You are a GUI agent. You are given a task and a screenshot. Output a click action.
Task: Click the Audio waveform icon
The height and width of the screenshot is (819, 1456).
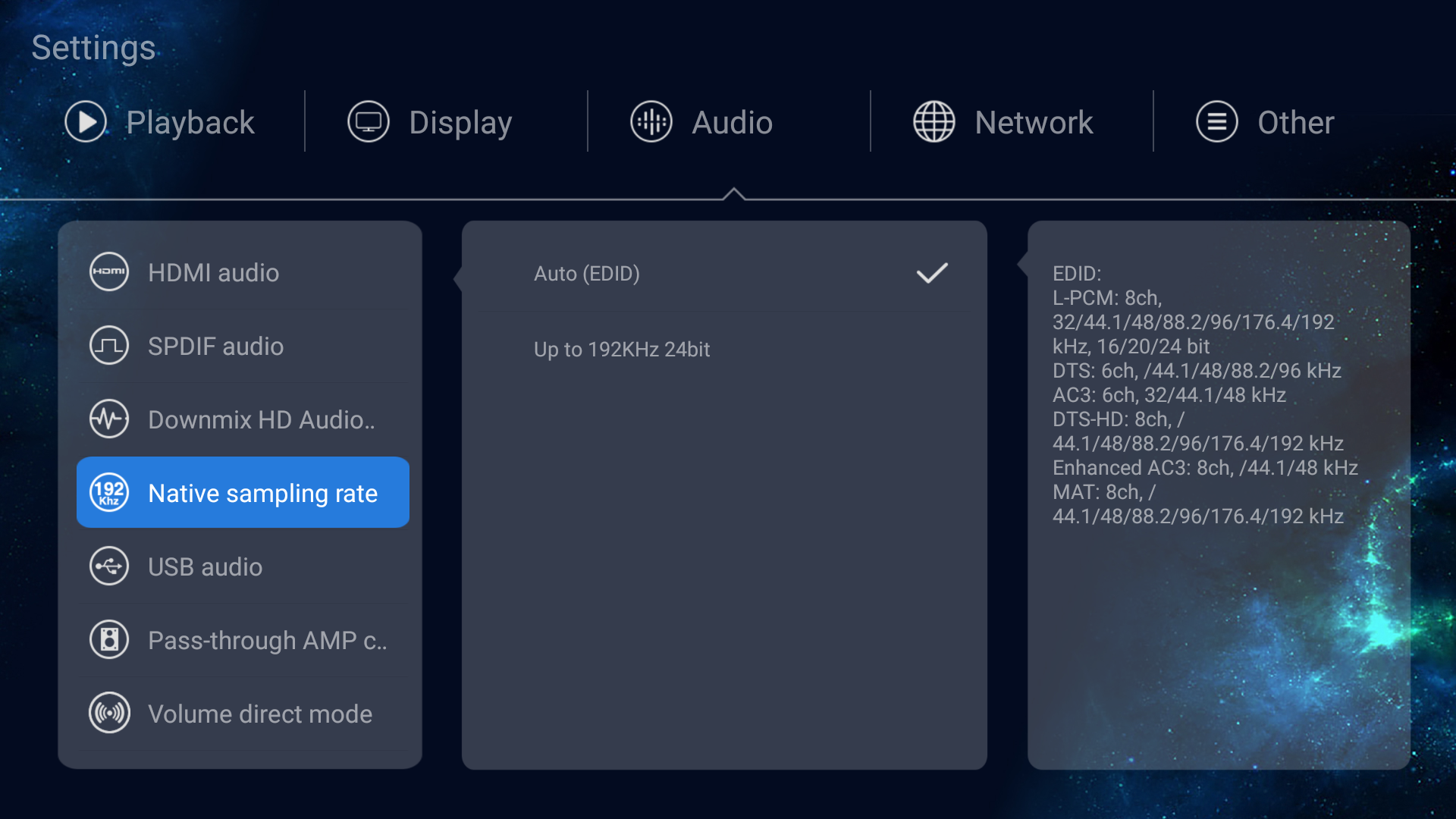pos(651,122)
